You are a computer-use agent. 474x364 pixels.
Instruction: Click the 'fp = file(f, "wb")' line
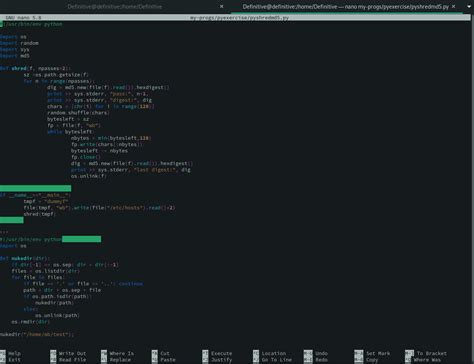[74, 125]
